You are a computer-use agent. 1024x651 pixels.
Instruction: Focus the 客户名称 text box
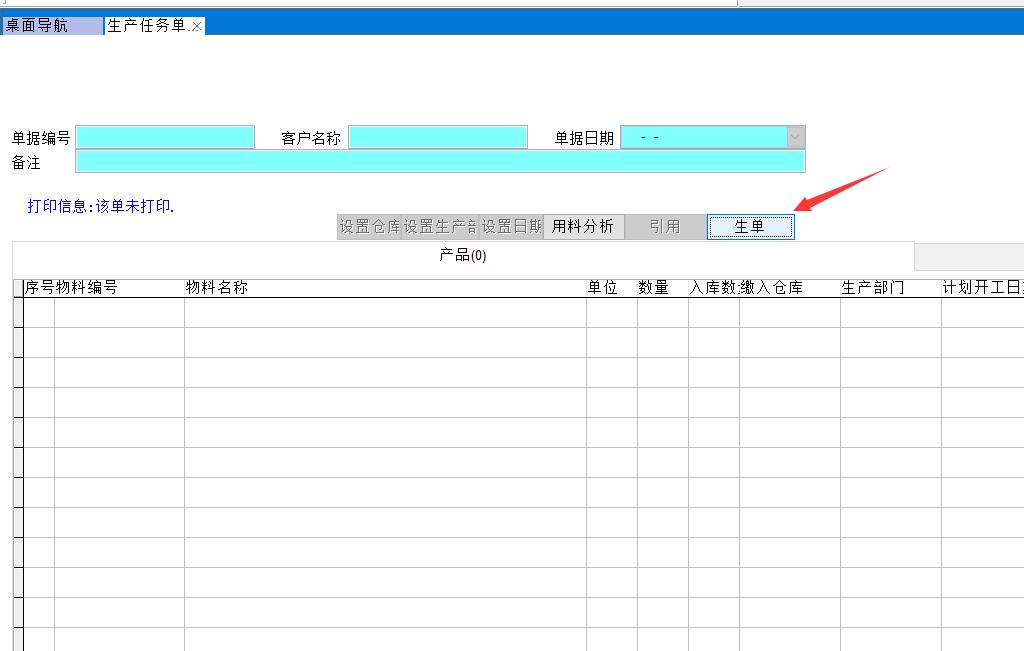click(x=437, y=138)
